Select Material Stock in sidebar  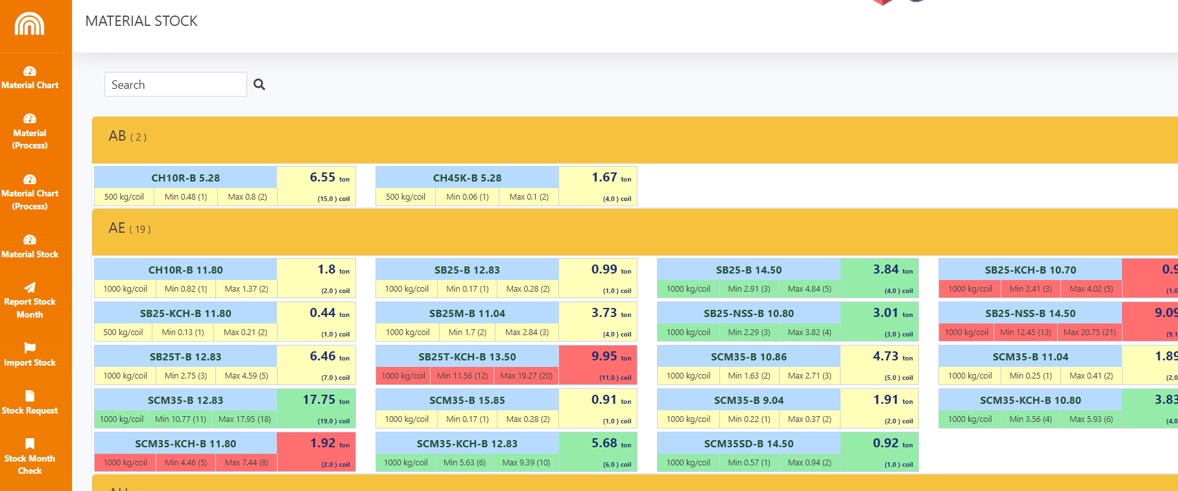click(30, 247)
